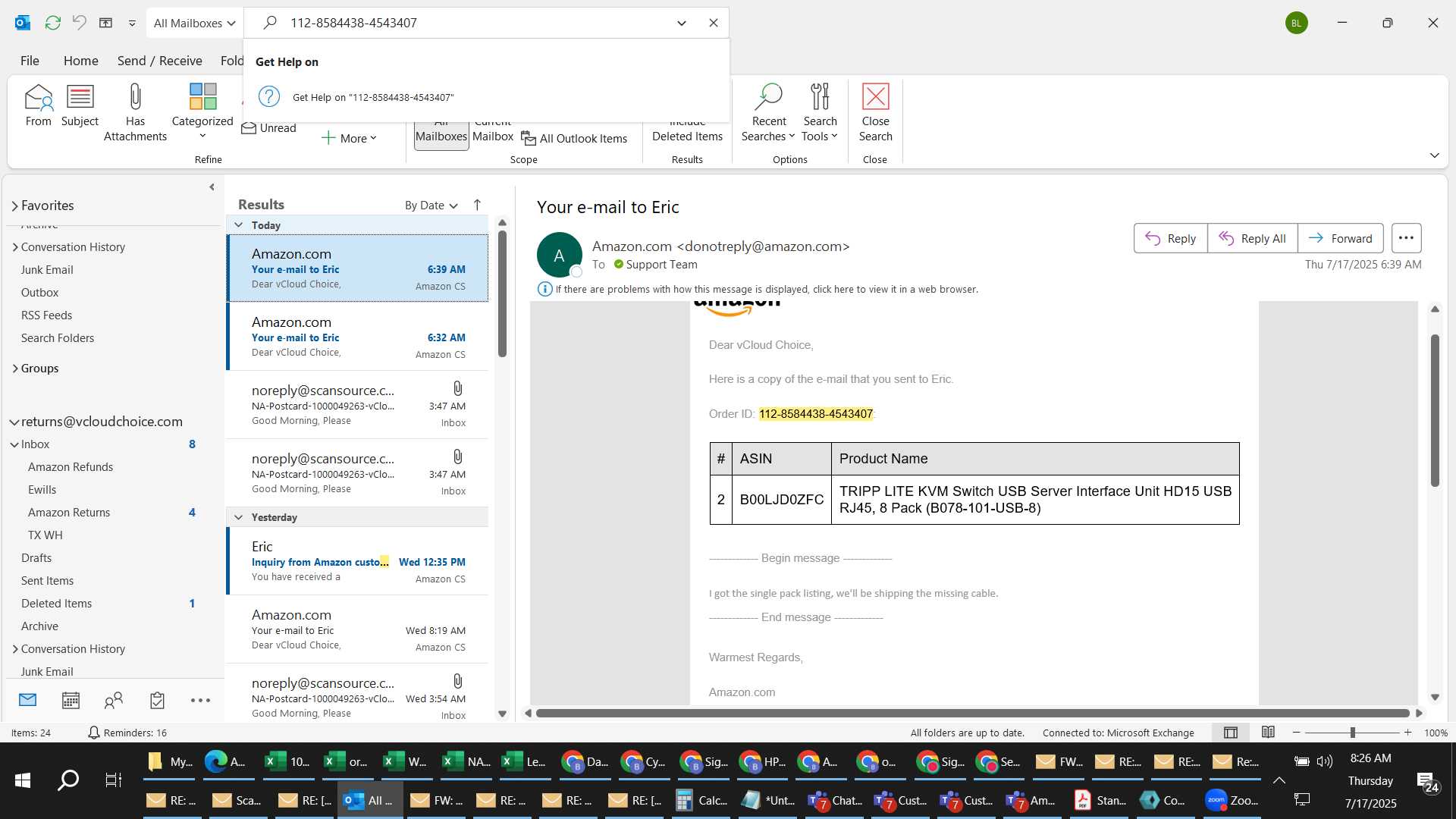Switch to Calendar view icon
Viewport: 1456px width, 819px height.
click(71, 700)
